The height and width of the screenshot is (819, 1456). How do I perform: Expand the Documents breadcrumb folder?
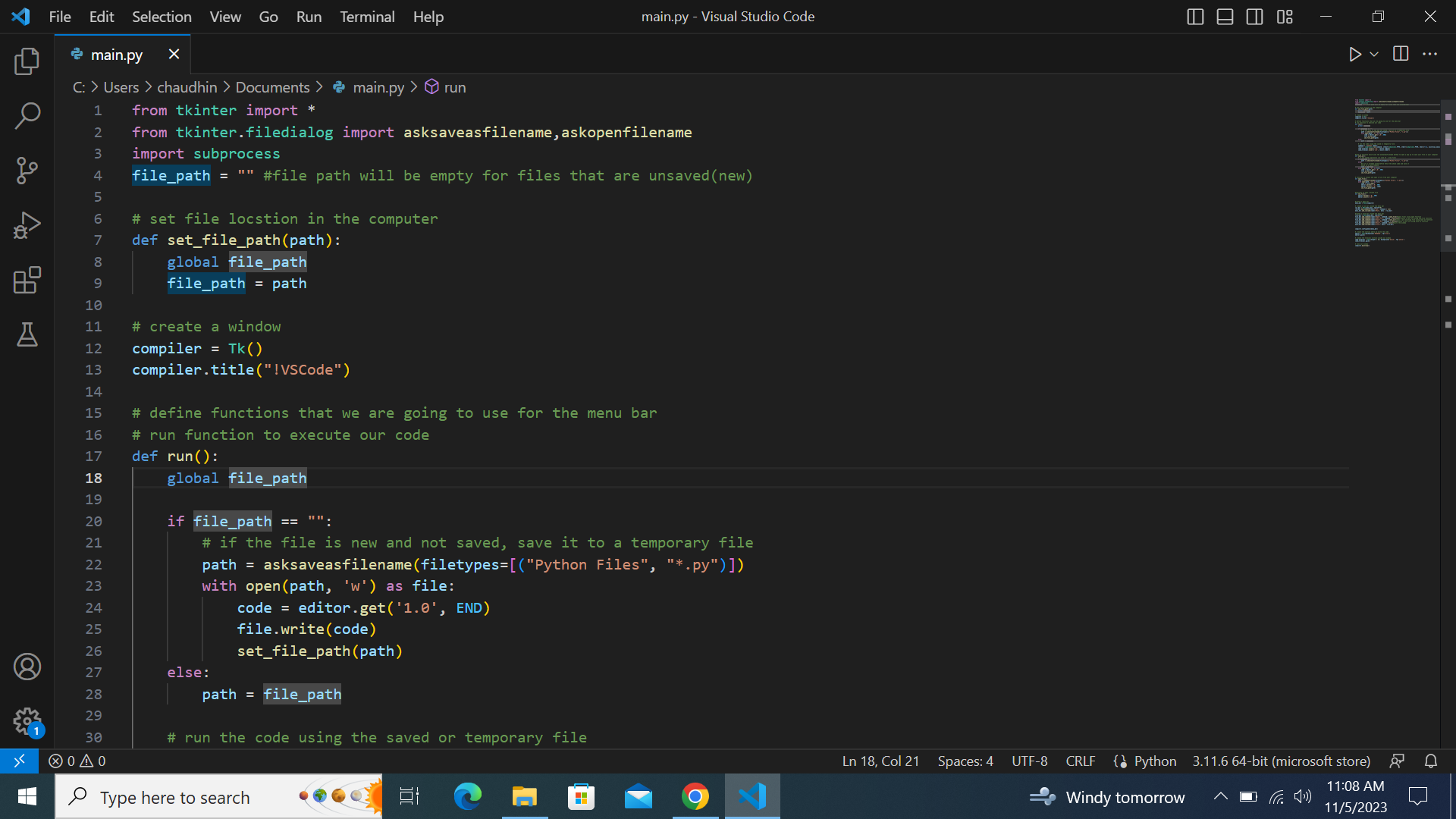tap(272, 87)
